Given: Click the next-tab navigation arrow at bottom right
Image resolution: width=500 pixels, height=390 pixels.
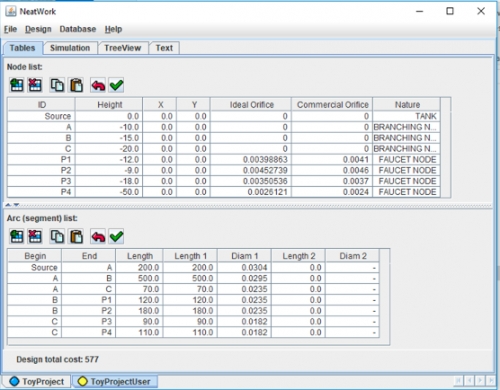Looking at the screenshot, I should pyautogui.click(x=480, y=380).
